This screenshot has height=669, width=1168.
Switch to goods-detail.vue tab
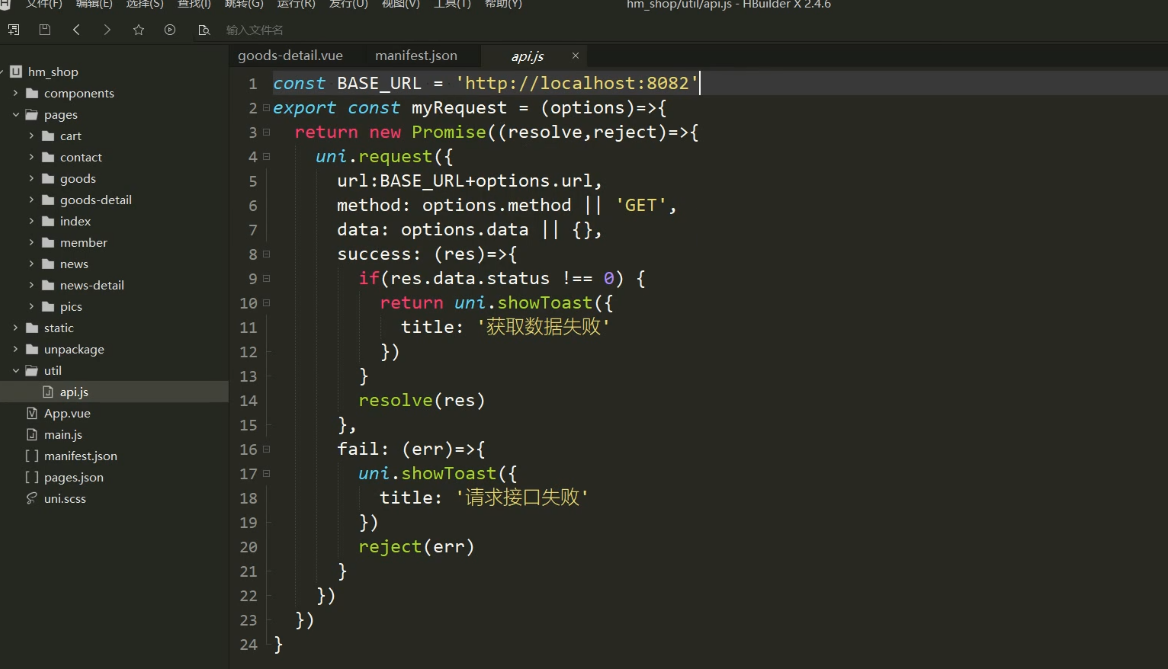290,55
